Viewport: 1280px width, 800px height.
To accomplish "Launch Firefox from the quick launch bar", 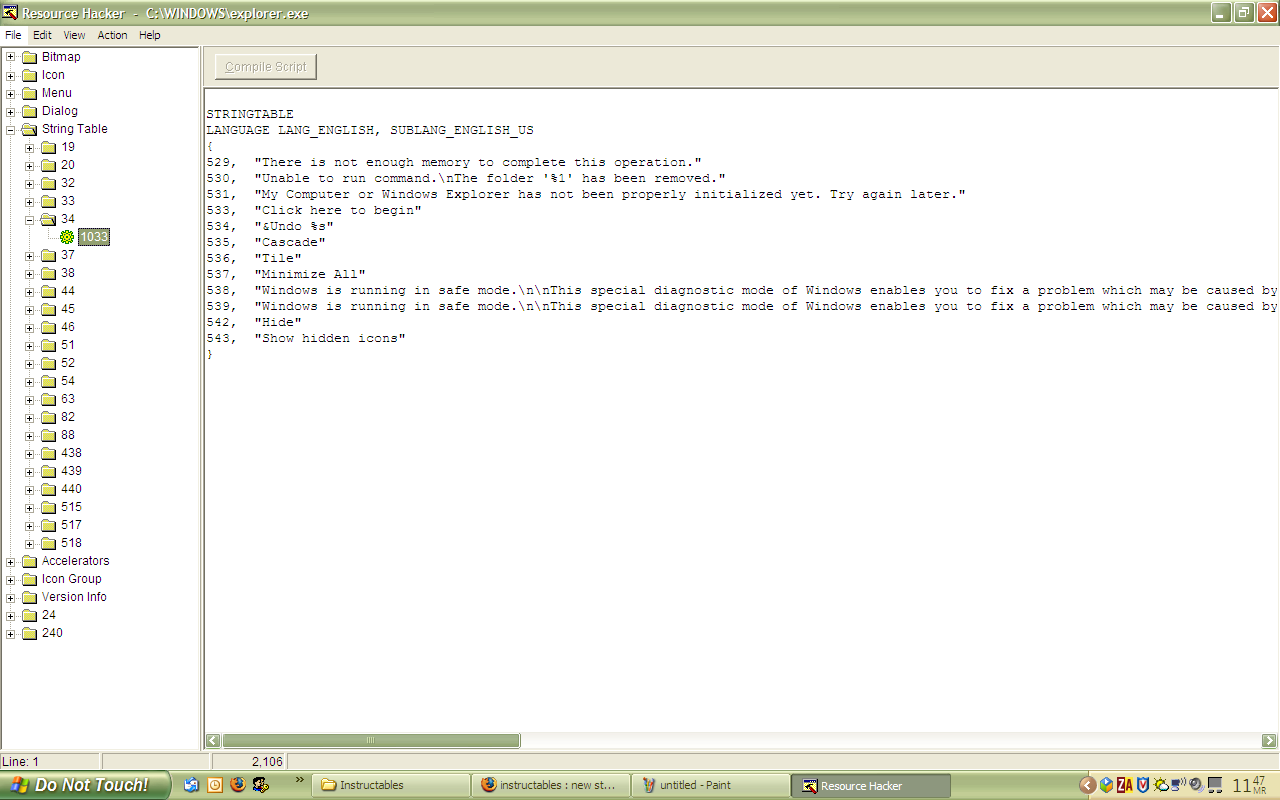I will (x=238, y=785).
